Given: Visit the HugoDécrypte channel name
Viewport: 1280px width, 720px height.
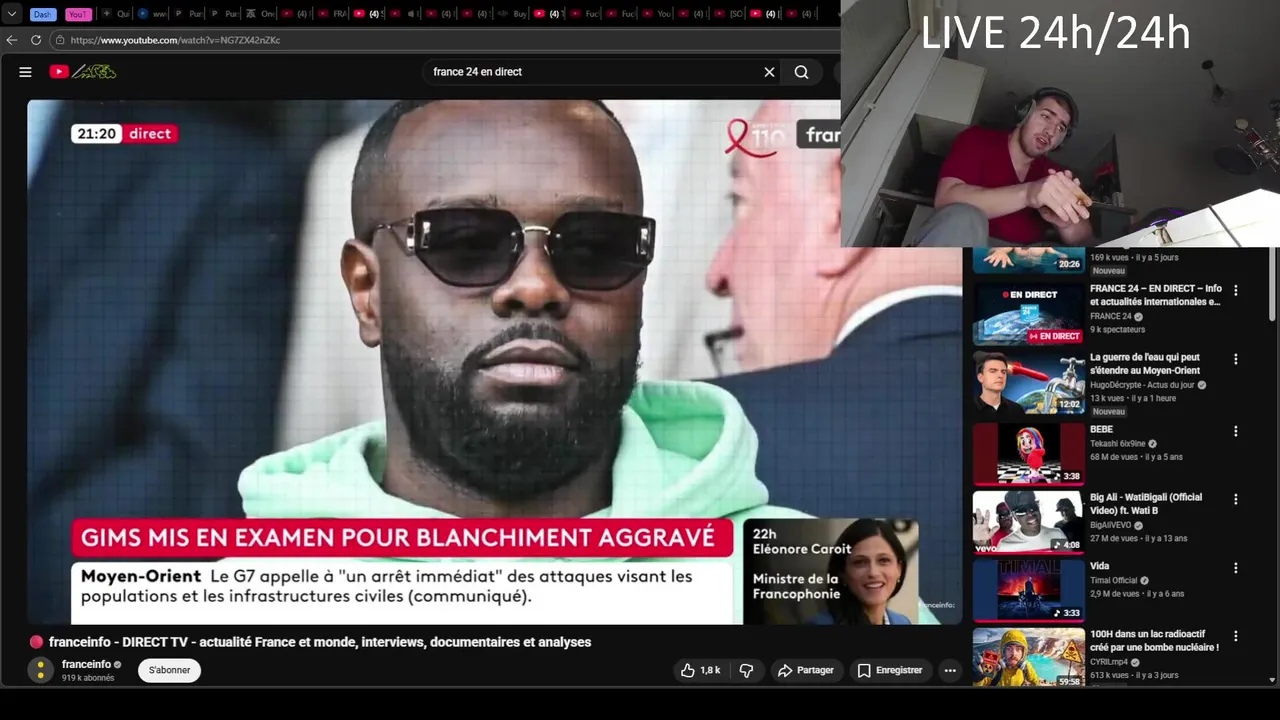Looking at the screenshot, I should (x=1142, y=385).
